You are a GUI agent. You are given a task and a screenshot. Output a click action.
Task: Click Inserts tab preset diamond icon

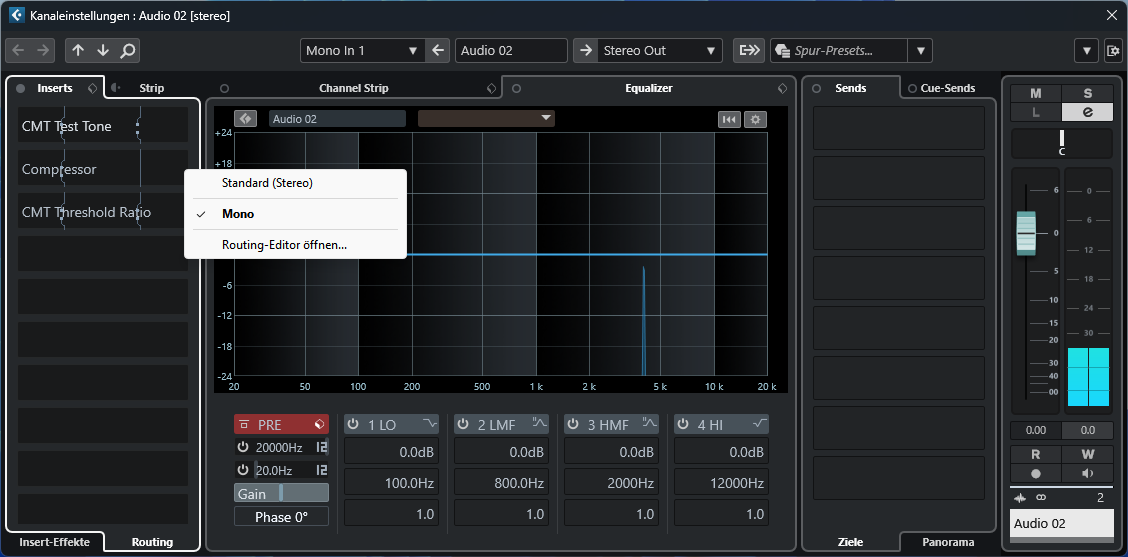(92, 88)
